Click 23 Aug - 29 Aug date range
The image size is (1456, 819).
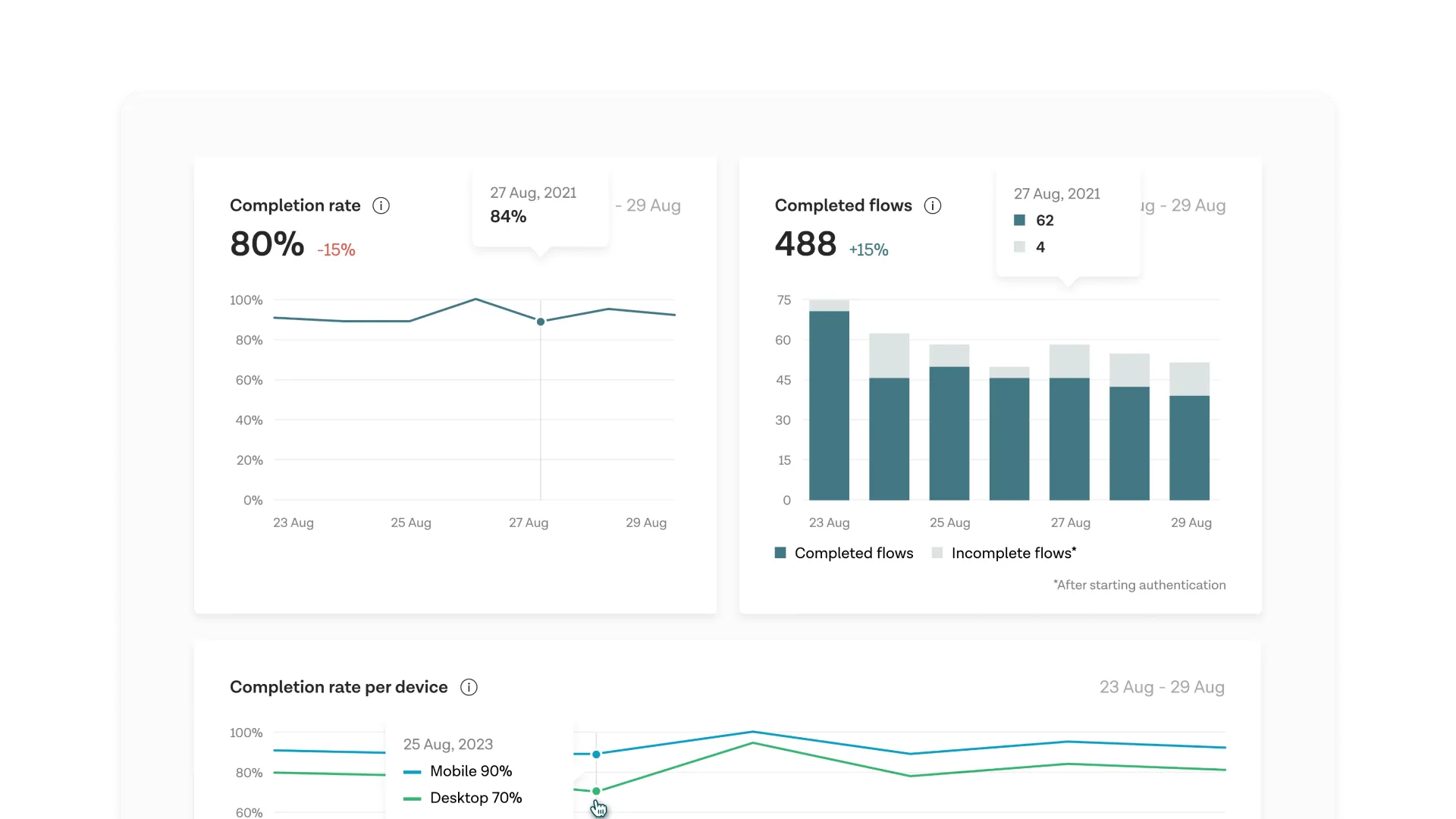click(x=1161, y=687)
